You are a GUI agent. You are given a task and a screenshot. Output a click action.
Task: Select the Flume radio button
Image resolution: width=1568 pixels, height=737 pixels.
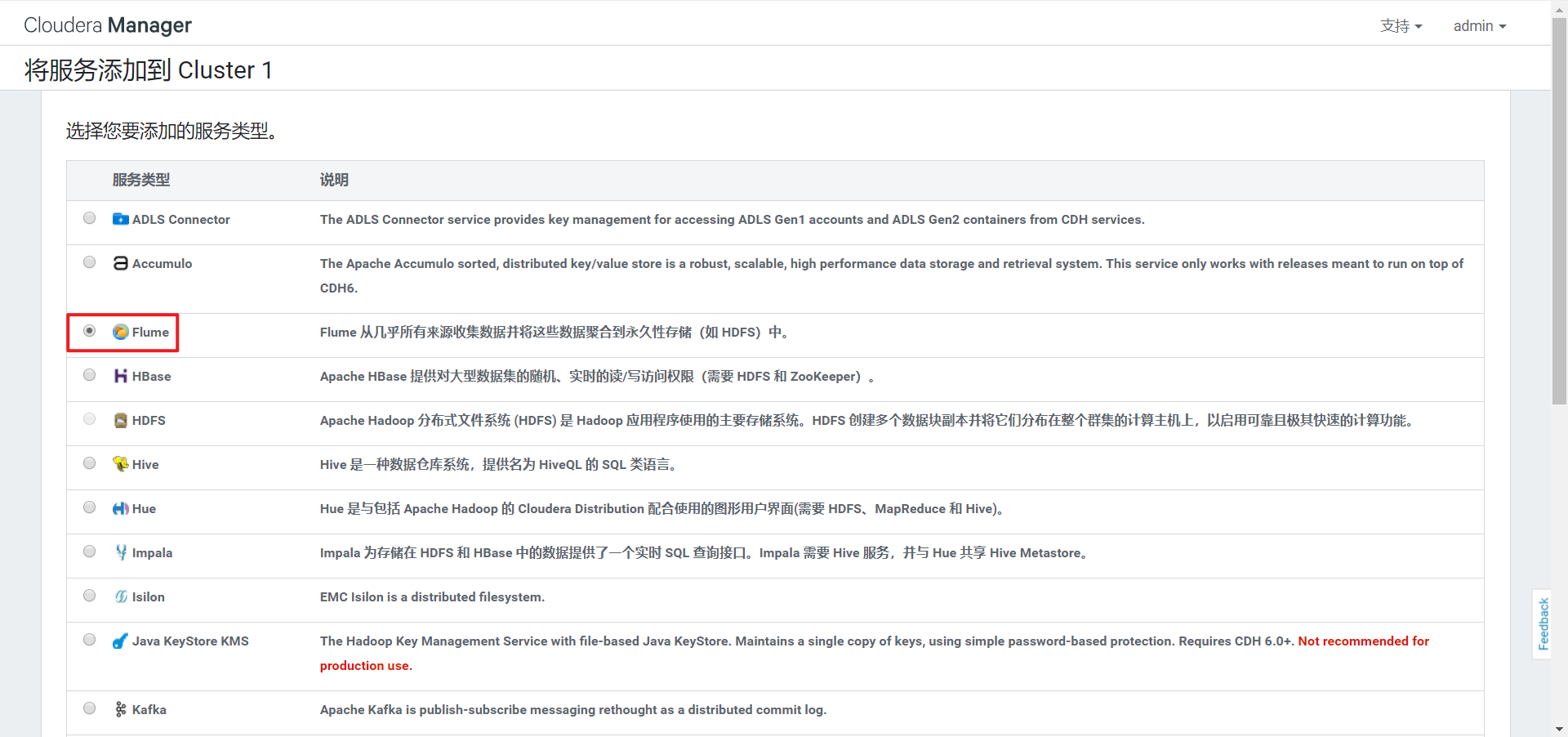coord(90,331)
